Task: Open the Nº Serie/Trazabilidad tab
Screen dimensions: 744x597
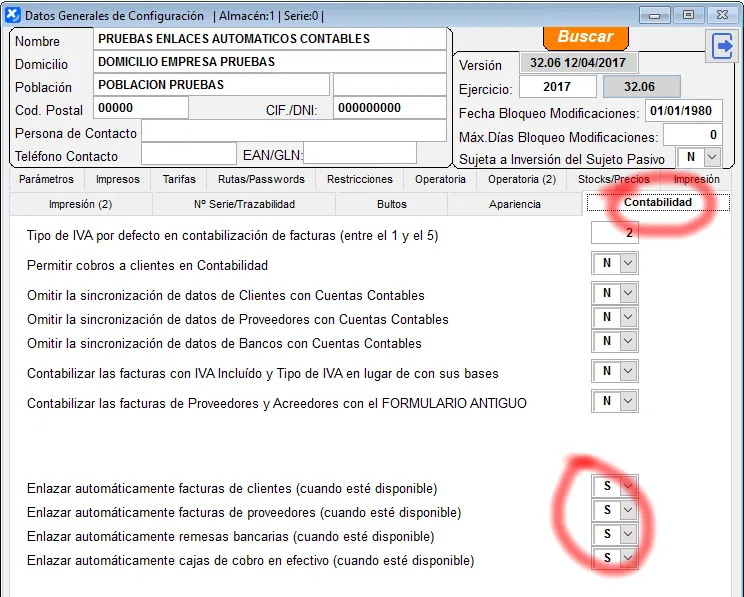Action: point(244,204)
